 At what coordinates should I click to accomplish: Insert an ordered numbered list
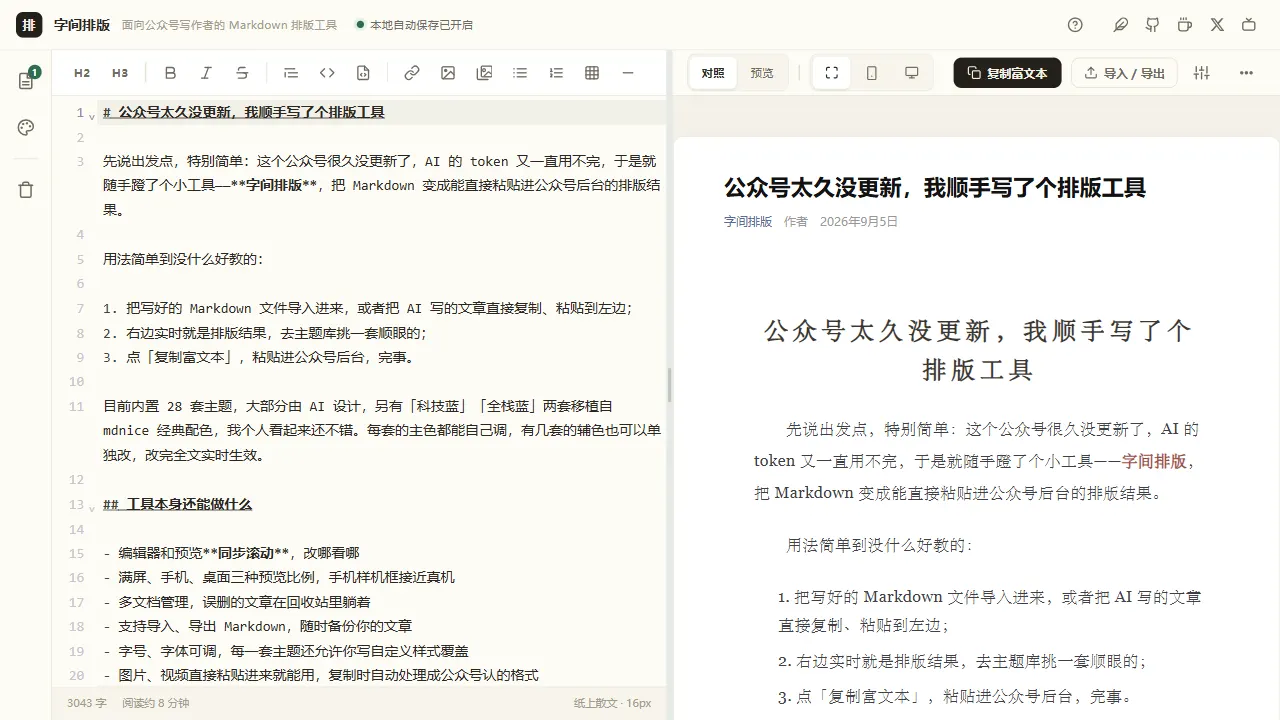(556, 73)
